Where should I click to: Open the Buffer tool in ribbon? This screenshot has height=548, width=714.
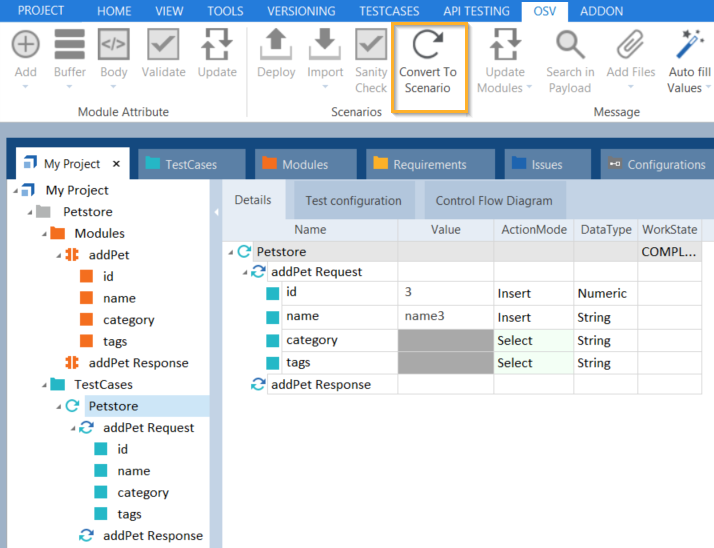tap(69, 46)
